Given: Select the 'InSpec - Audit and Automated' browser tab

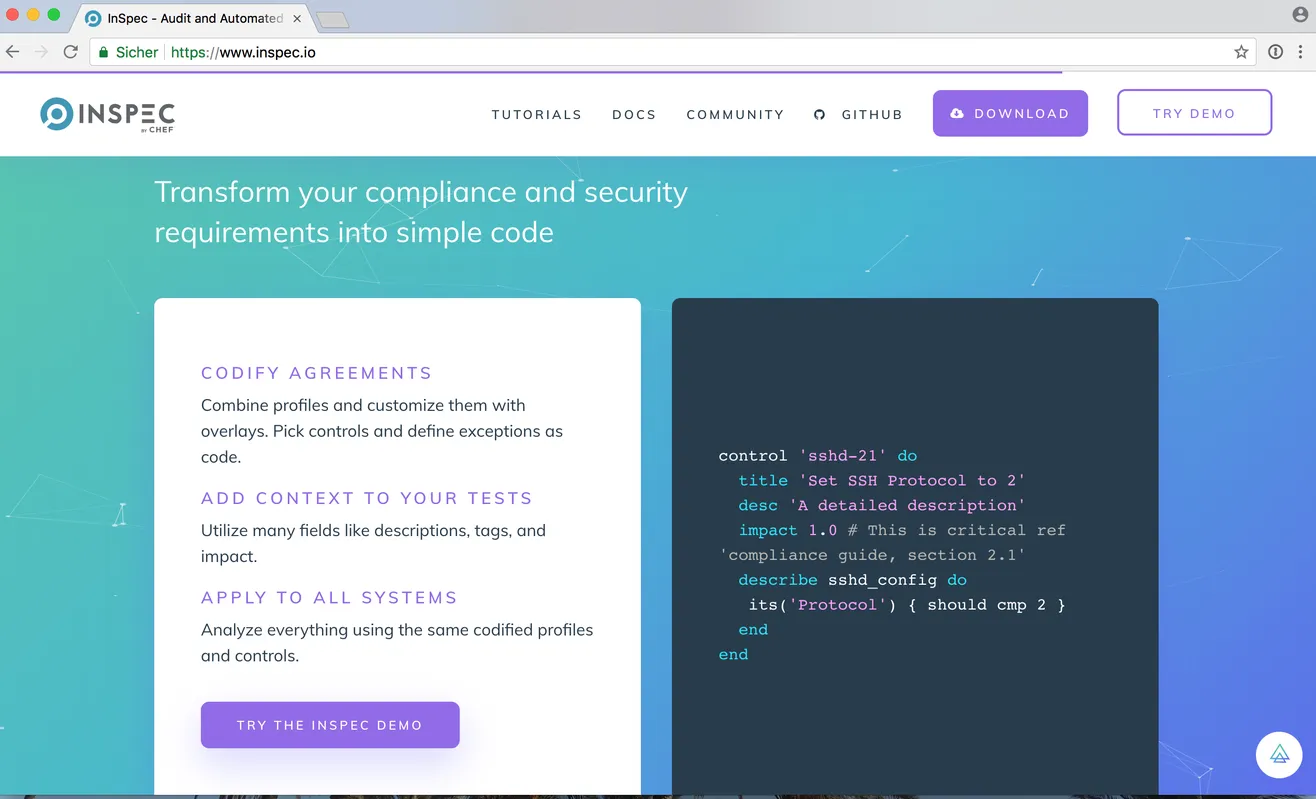Looking at the screenshot, I should point(193,18).
